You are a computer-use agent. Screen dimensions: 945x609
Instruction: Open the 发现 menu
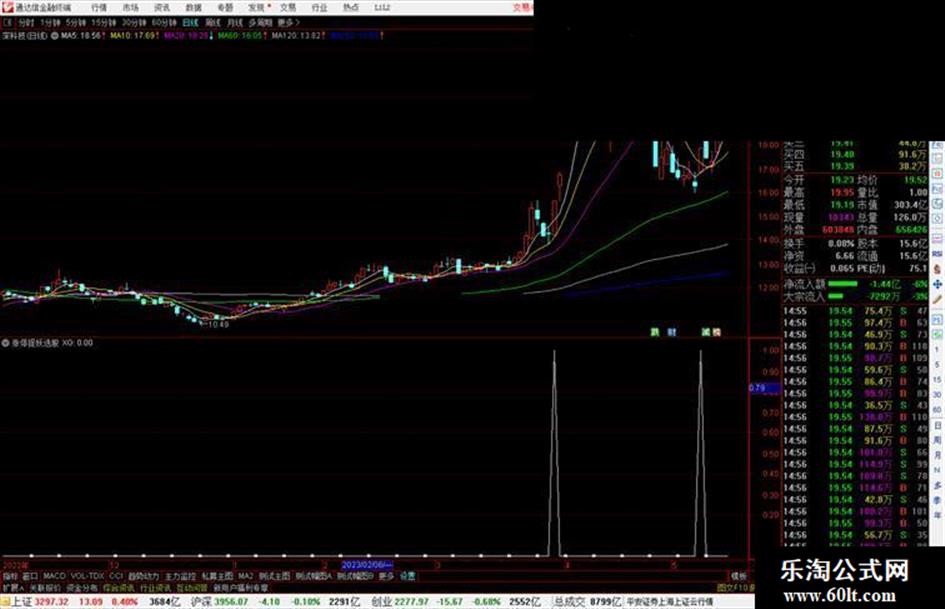[x=257, y=8]
